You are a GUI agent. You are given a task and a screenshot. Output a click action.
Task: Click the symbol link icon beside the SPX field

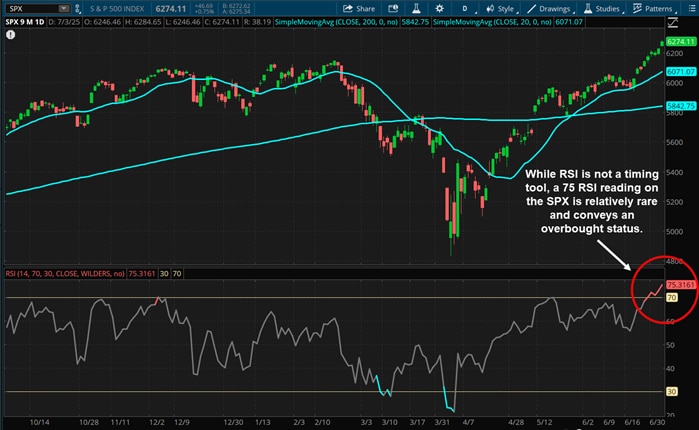coord(78,8)
